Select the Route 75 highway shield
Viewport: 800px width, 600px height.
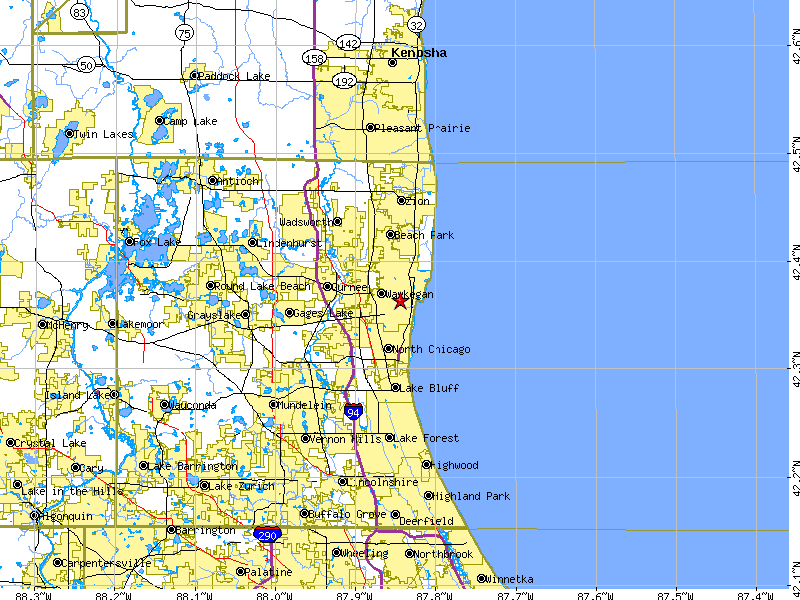[183, 34]
